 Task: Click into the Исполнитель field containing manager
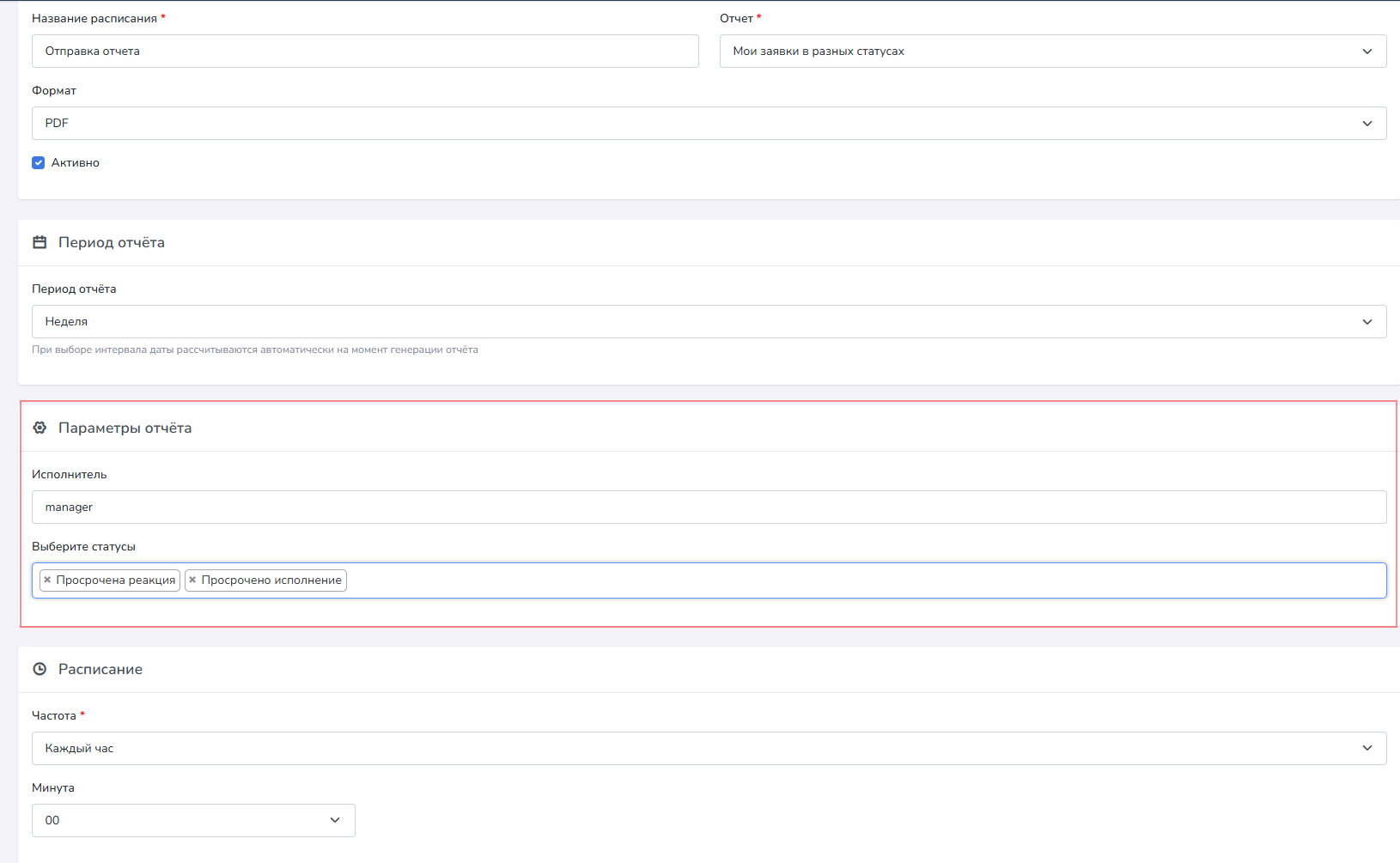(709, 507)
